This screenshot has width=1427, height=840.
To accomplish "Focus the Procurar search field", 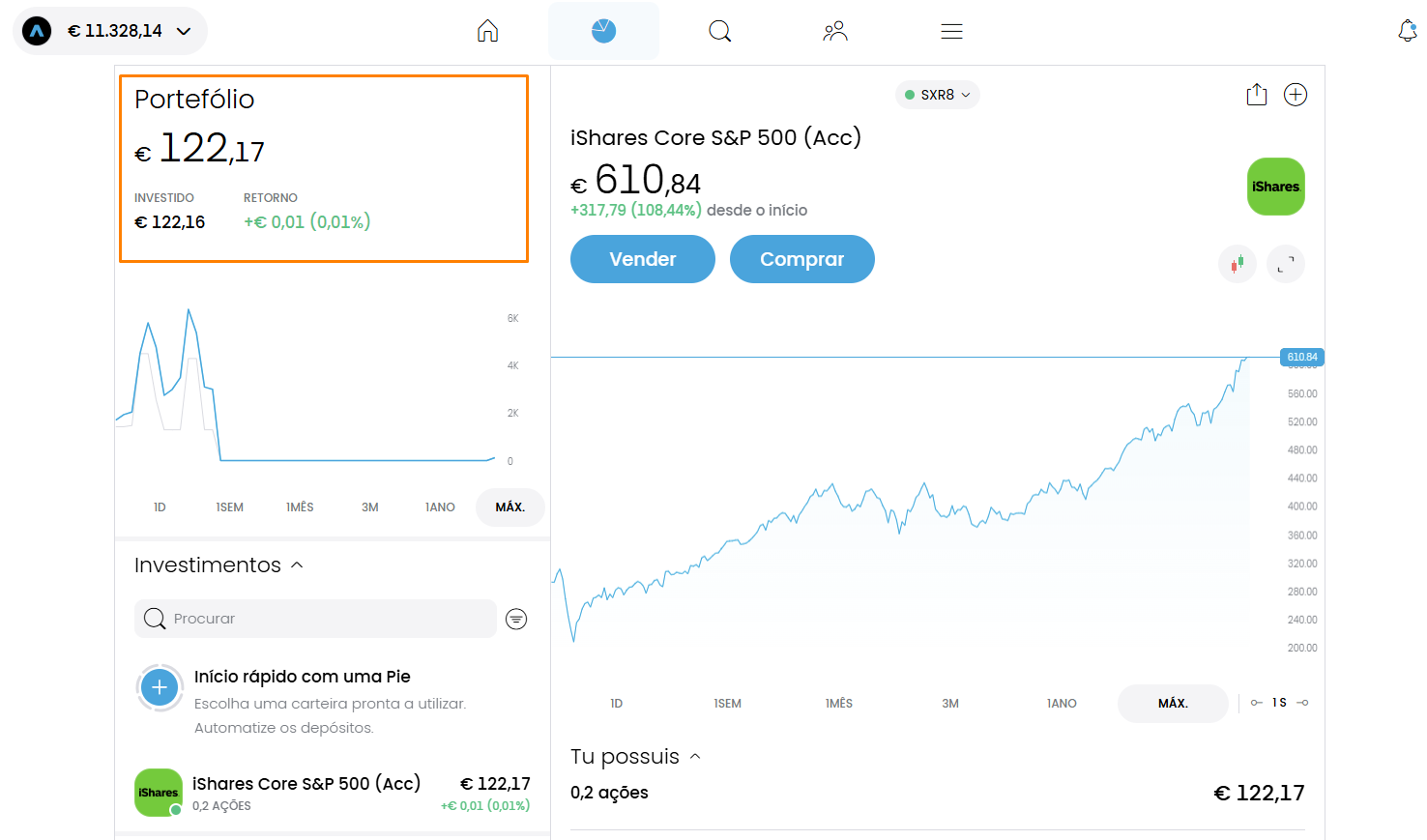I will [315, 619].
